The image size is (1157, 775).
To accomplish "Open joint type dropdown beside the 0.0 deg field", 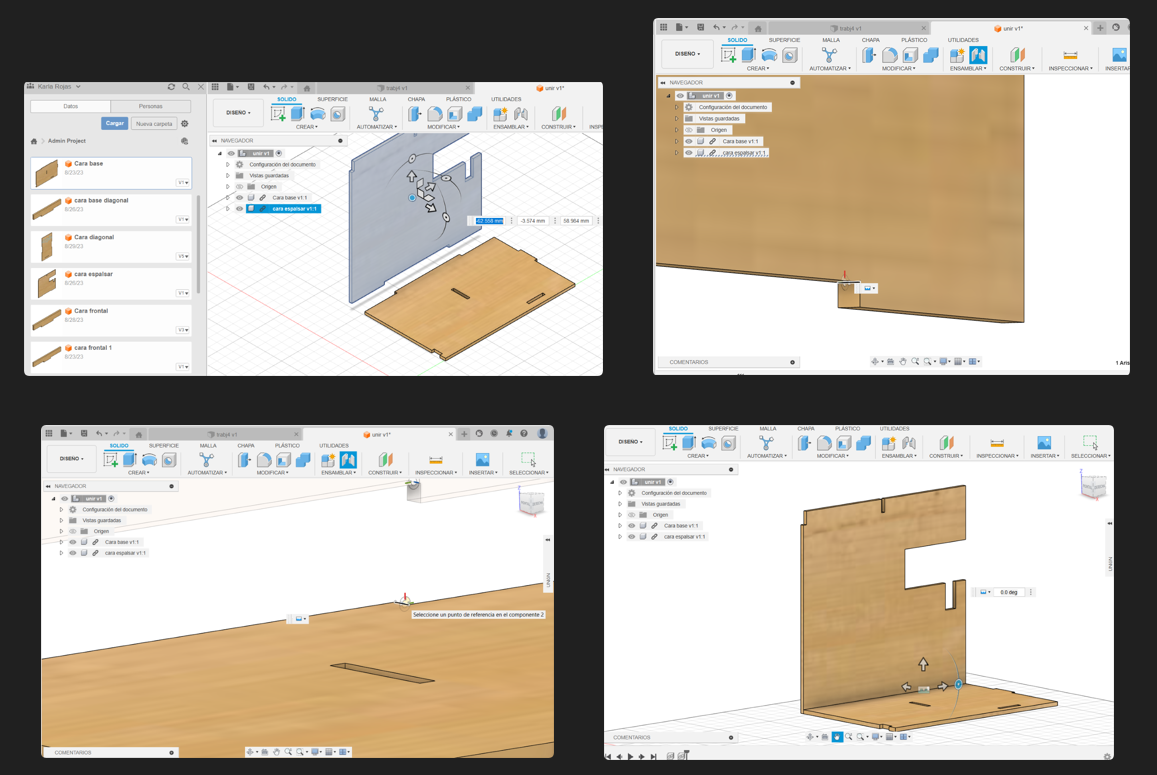I will tap(985, 592).
